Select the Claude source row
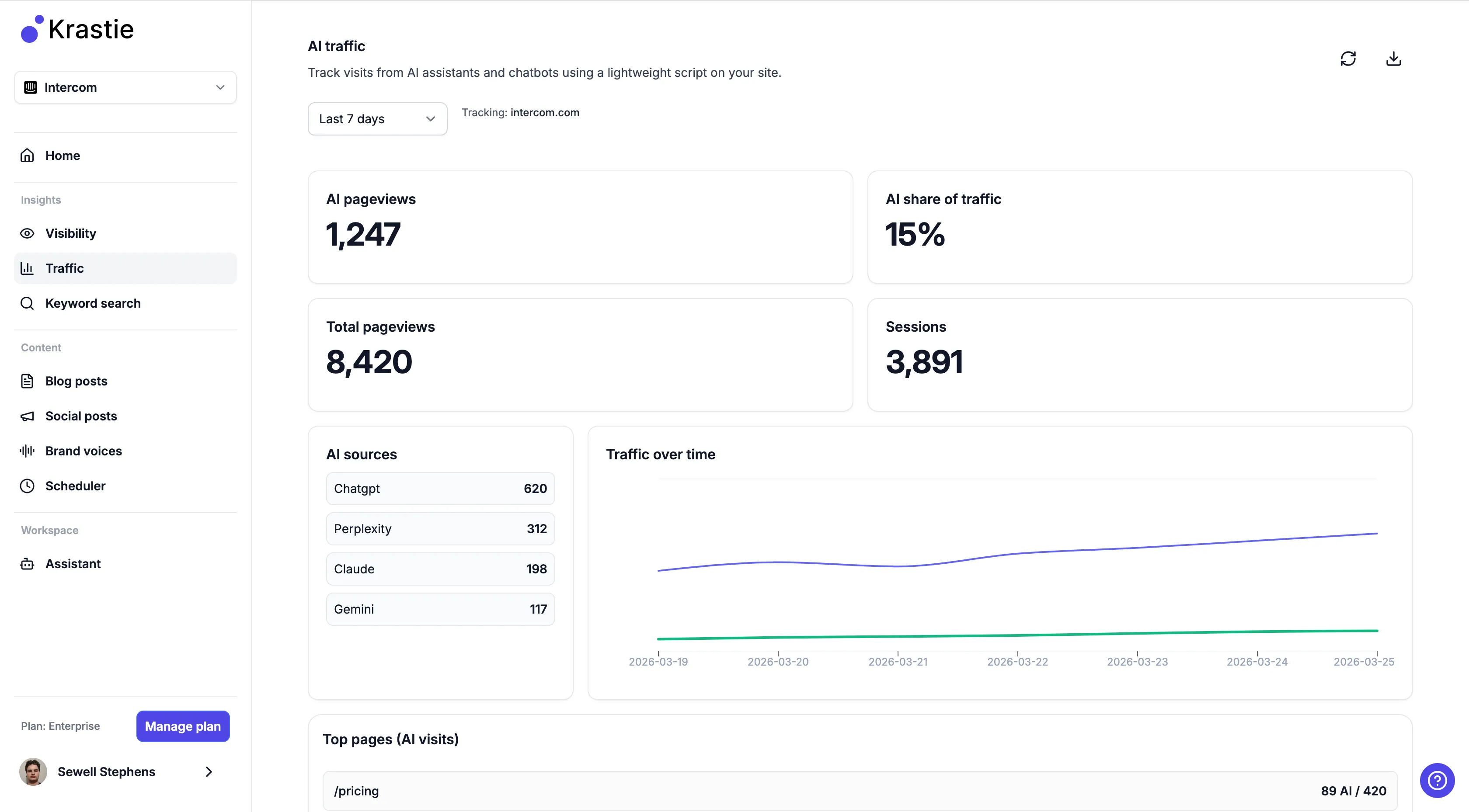 pyautogui.click(x=440, y=569)
